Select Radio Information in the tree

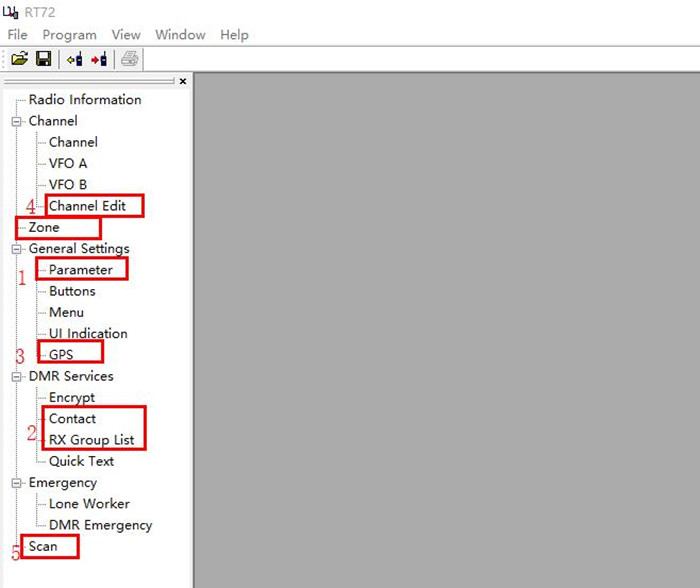85,100
